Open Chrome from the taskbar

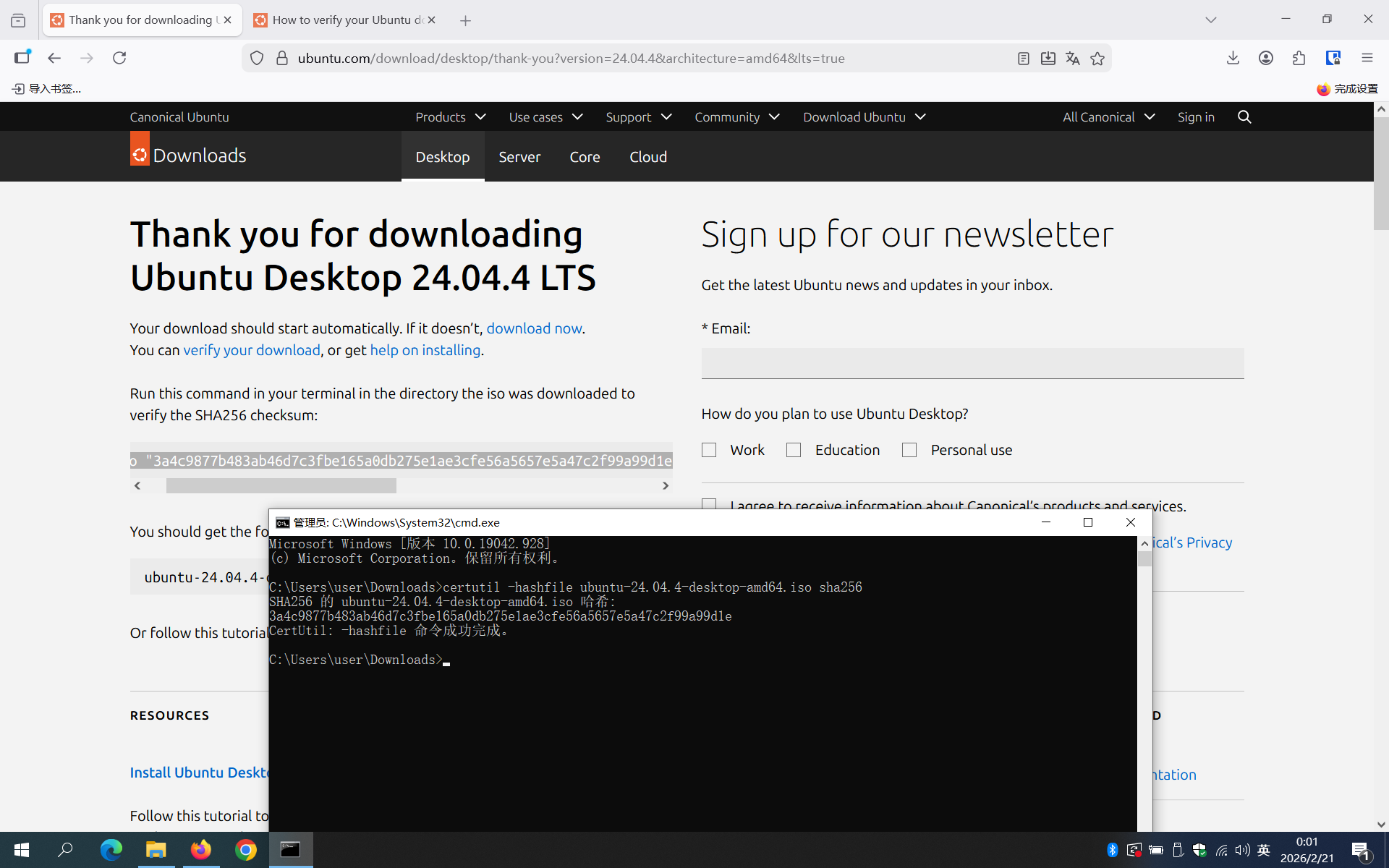245,850
